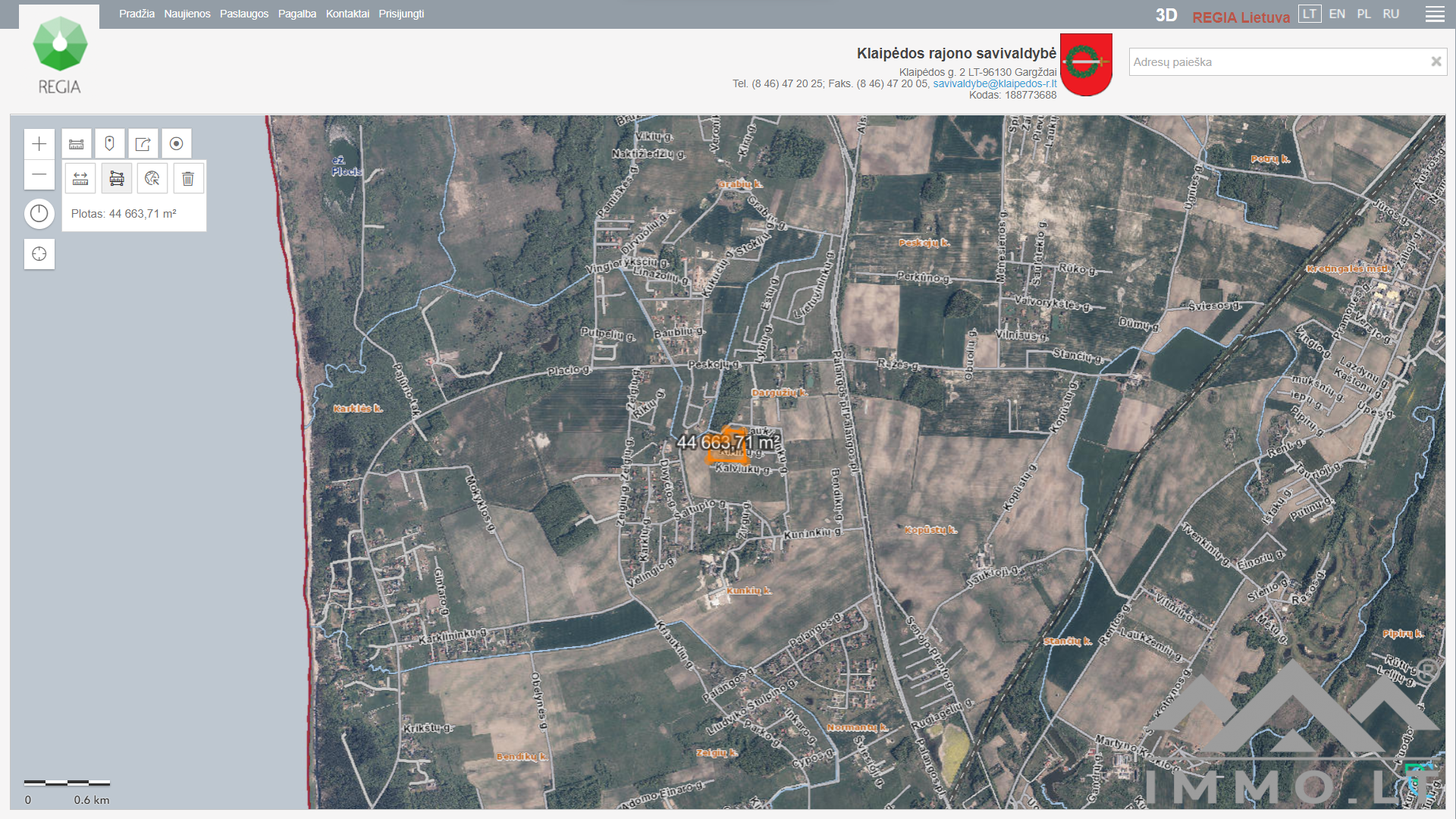
Task: Click the circled dot layer tool icon
Action: coord(177,143)
